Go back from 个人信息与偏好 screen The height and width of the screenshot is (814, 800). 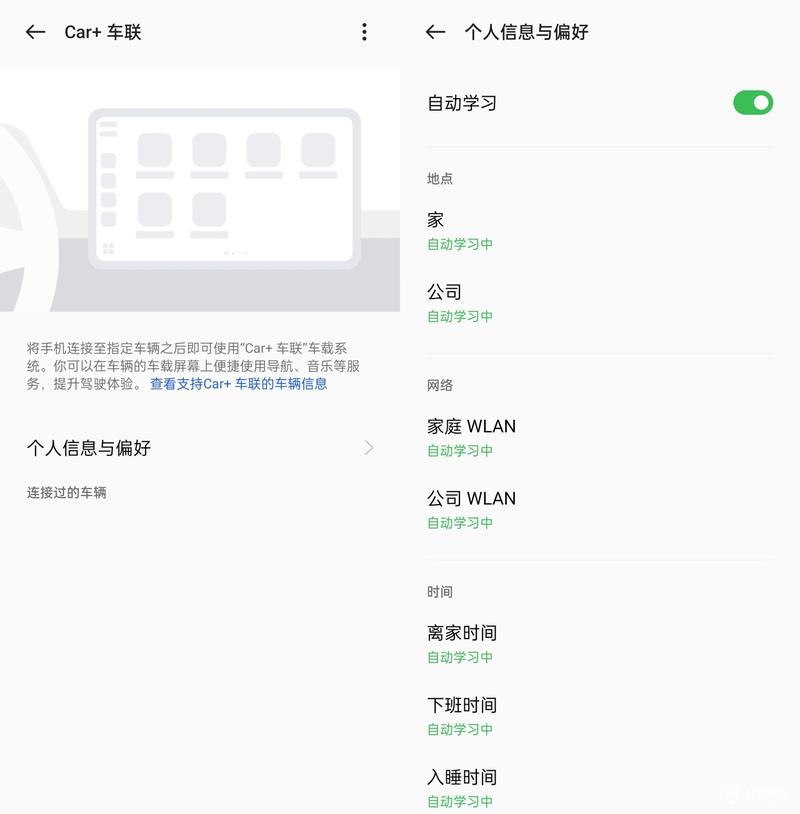(435, 32)
